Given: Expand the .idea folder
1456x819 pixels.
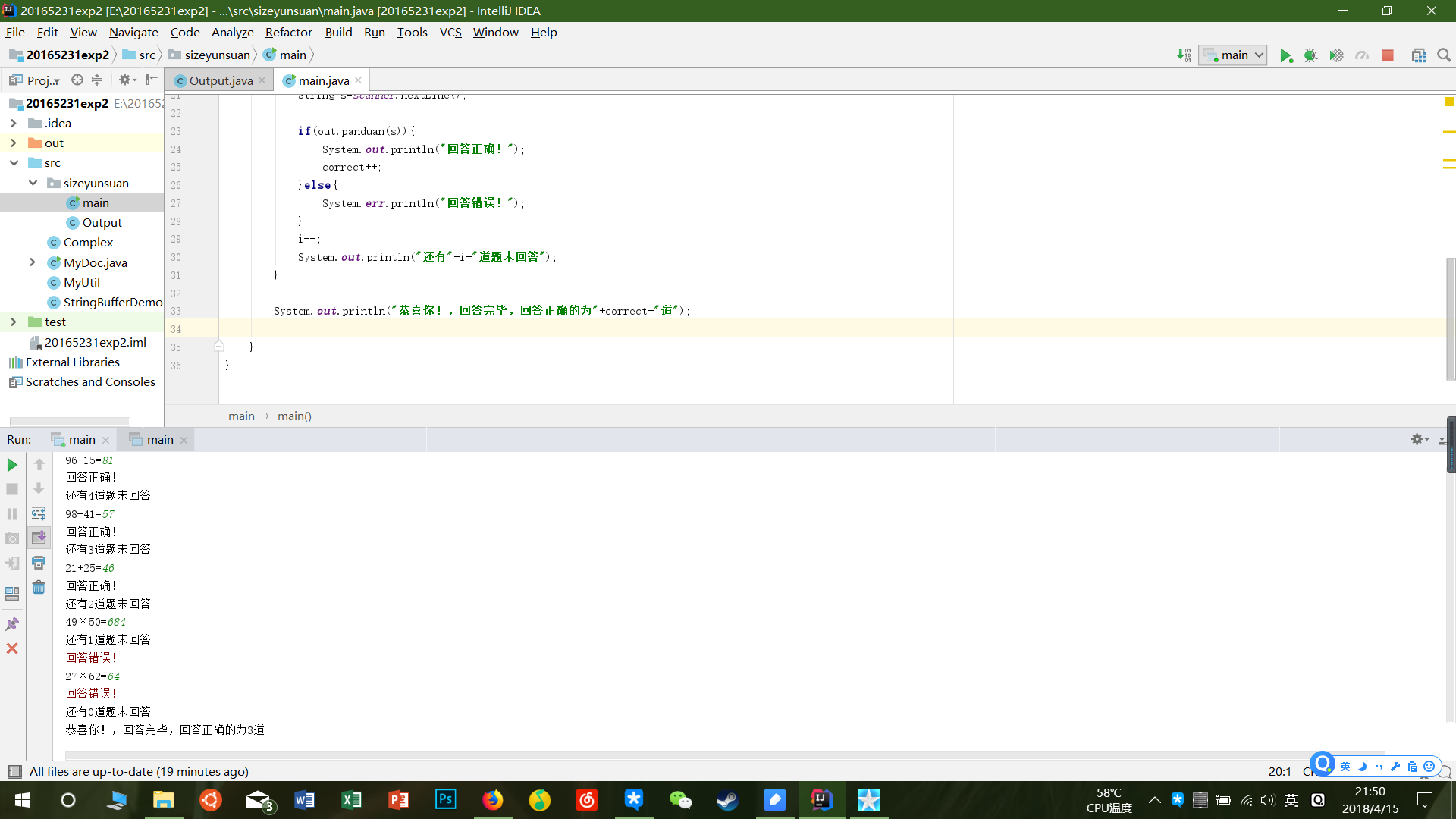Looking at the screenshot, I should pos(13,123).
